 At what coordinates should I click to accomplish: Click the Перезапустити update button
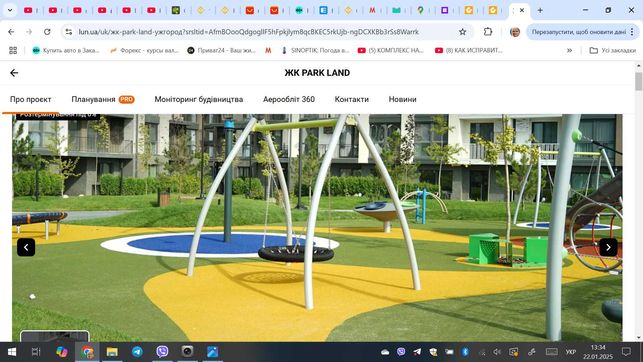[578, 32]
